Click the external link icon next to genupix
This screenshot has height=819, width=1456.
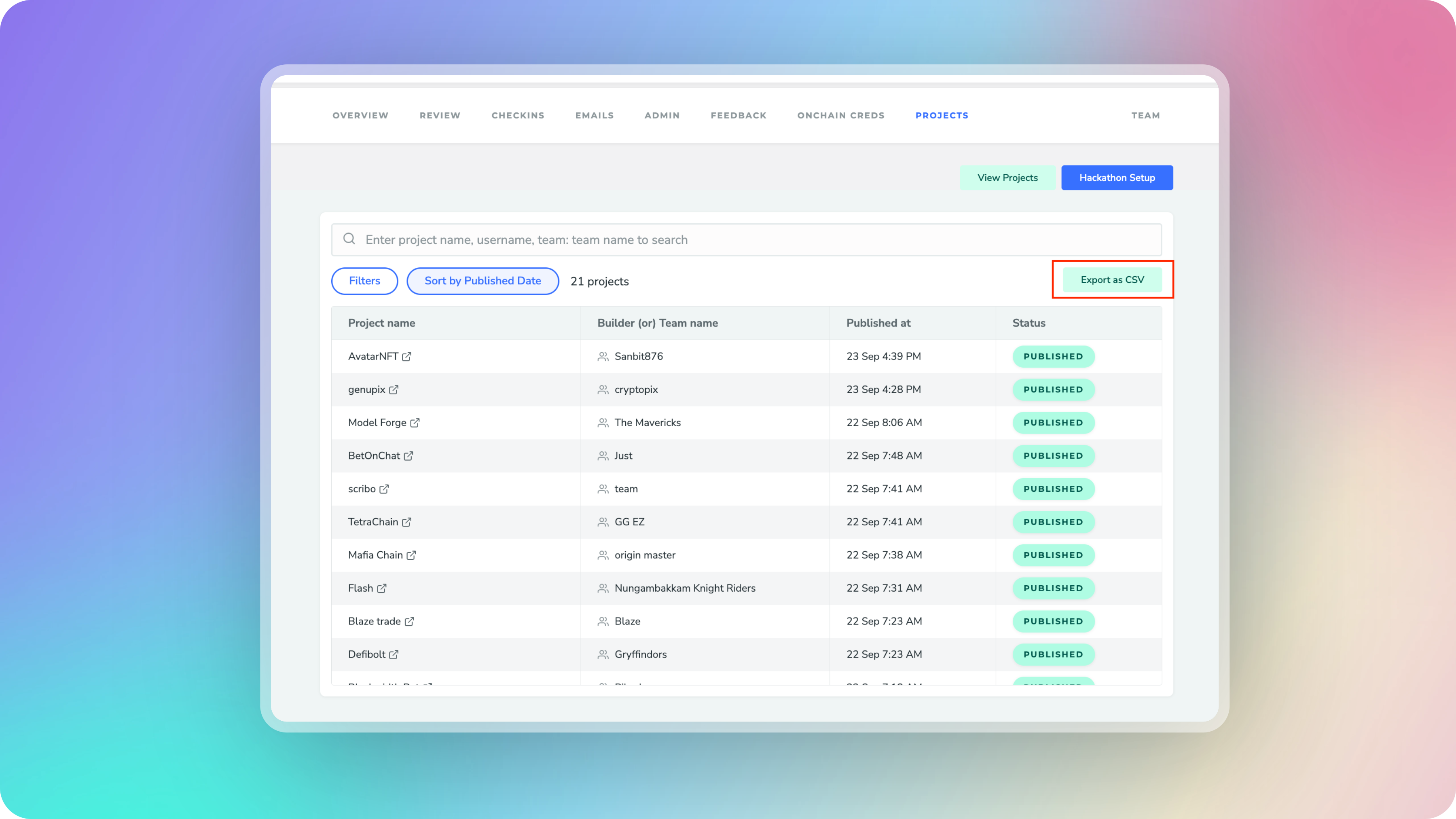(x=394, y=389)
